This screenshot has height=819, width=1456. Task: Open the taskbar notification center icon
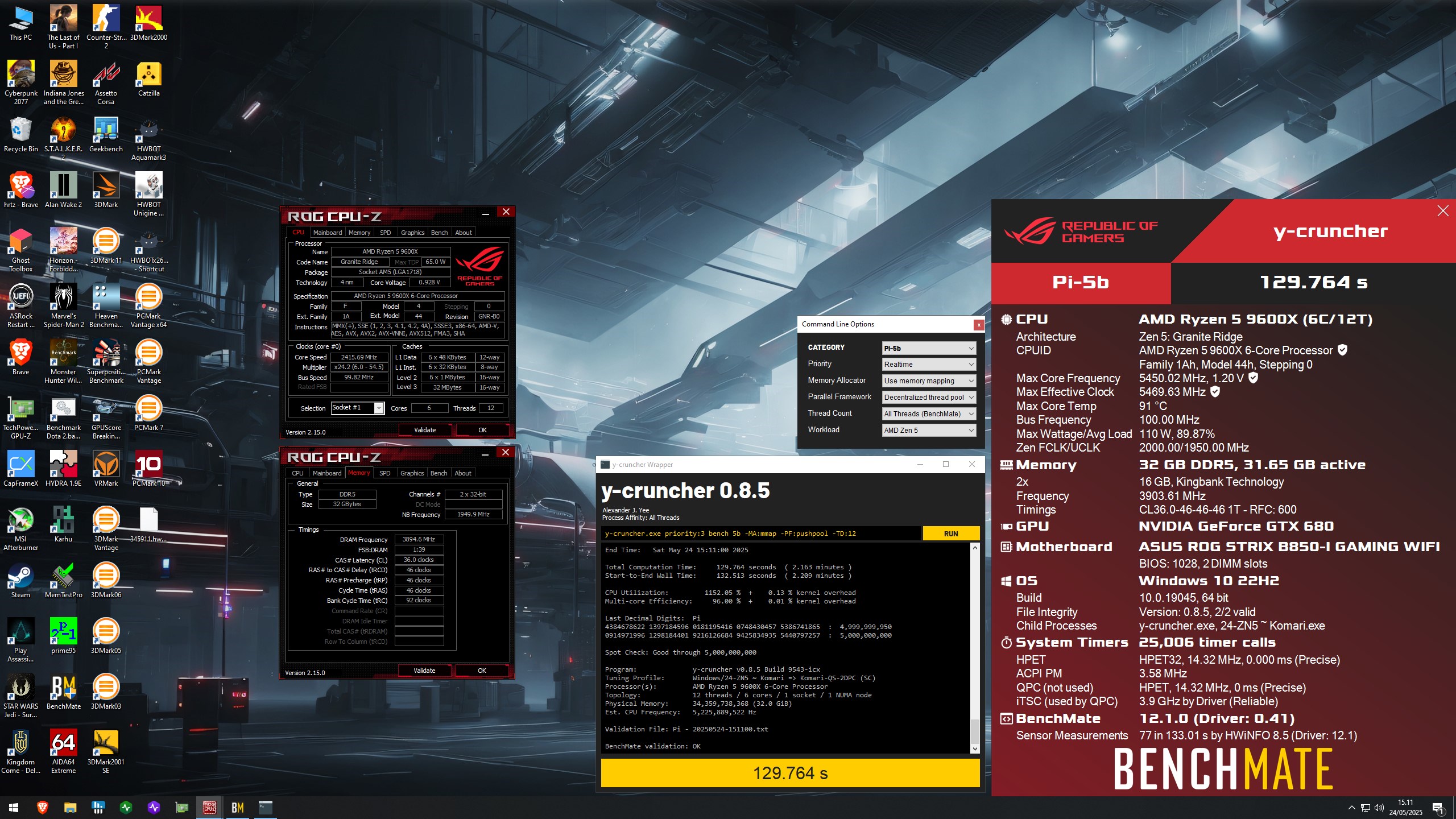tap(1438, 808)
